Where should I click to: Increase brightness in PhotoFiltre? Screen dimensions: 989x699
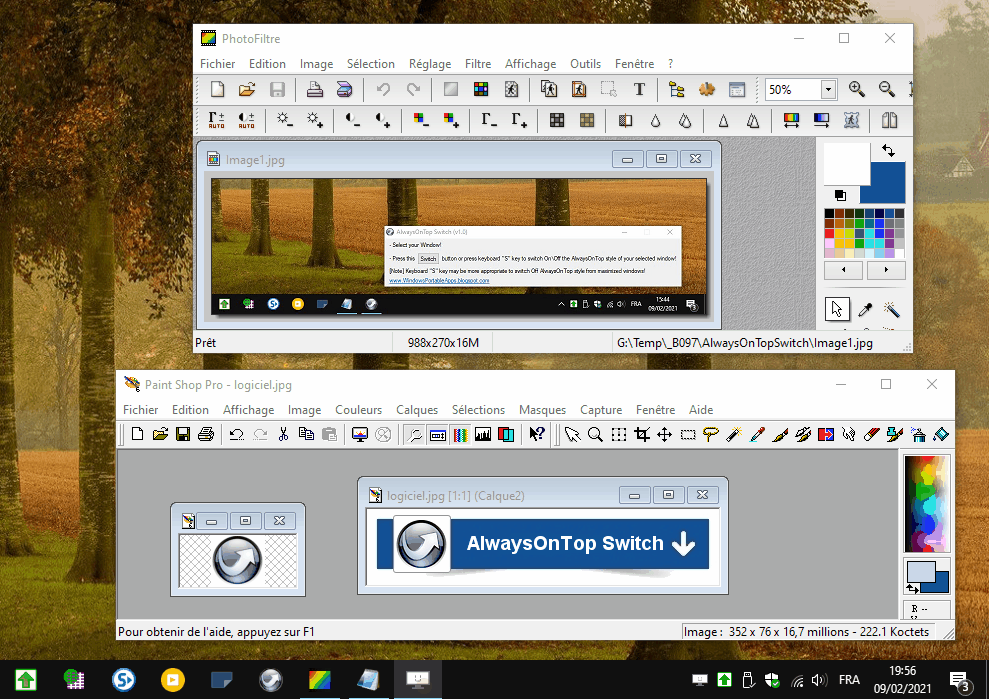point(315,120)
